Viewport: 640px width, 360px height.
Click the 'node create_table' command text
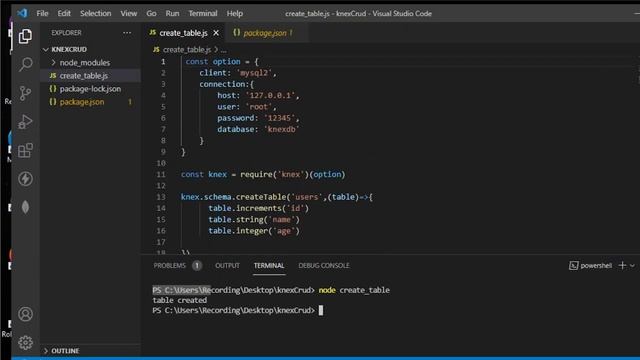tap(354, 290)
